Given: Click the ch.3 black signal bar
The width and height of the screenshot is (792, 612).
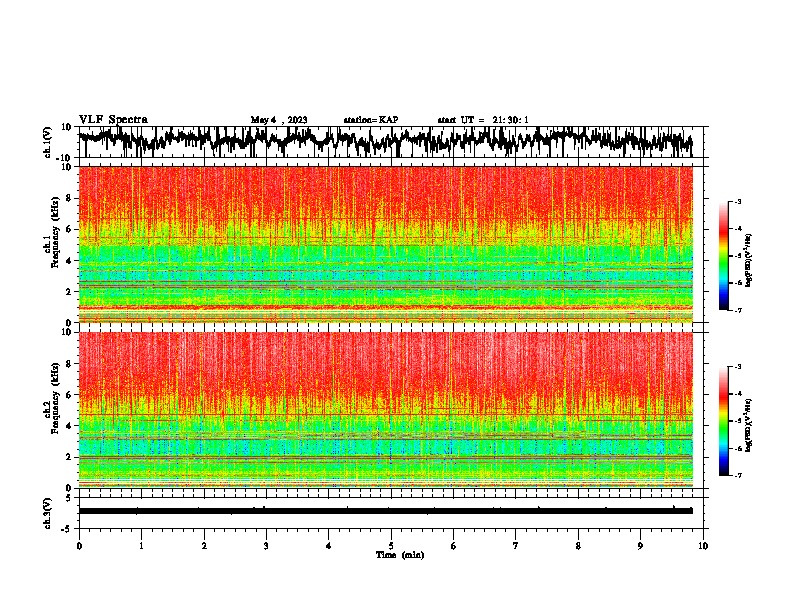Looking at the screenshot, I should (386, 511).
